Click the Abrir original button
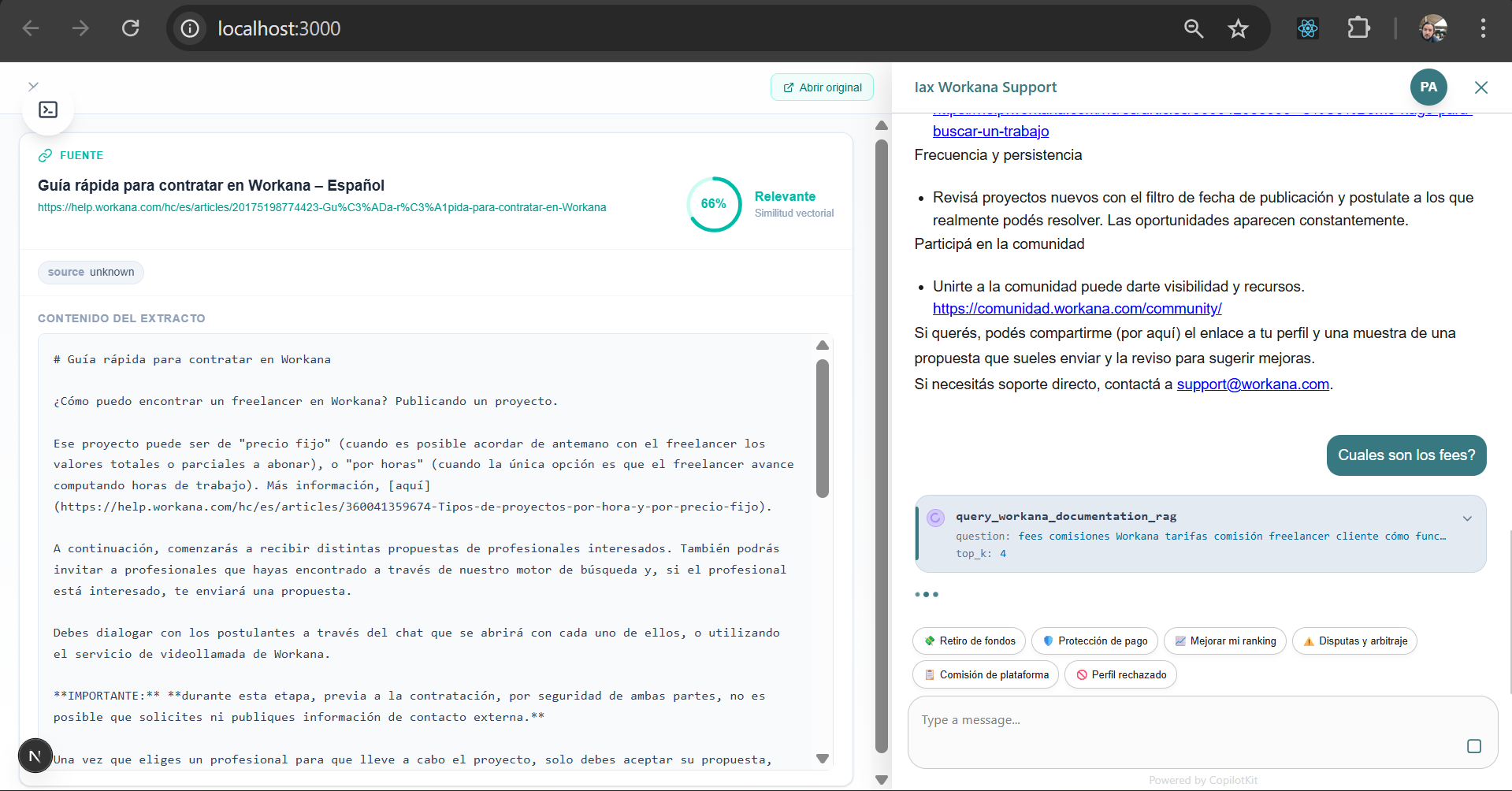1512x791 pixels. [822, 87]
